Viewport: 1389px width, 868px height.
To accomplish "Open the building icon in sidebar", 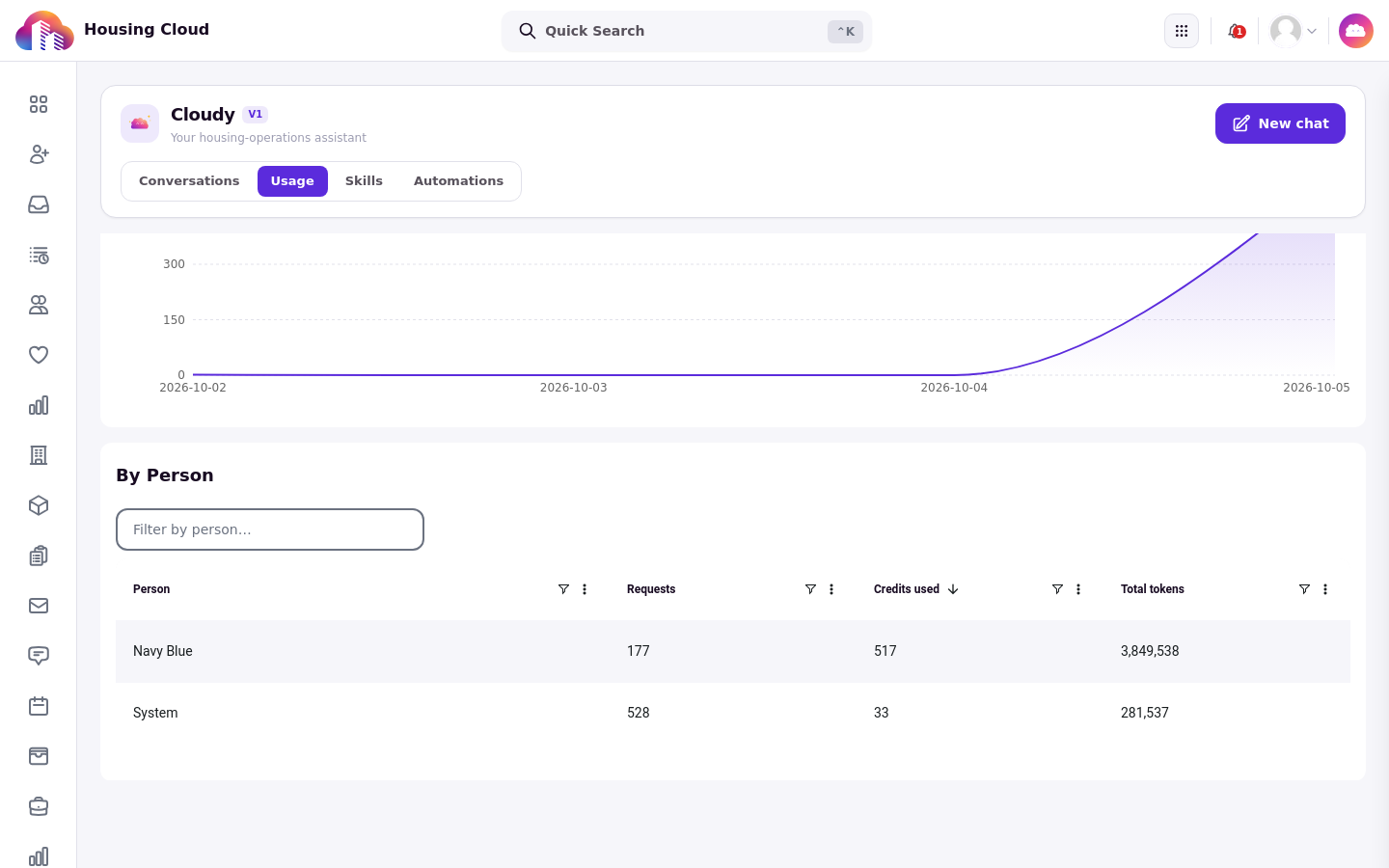I will [39, 455].
